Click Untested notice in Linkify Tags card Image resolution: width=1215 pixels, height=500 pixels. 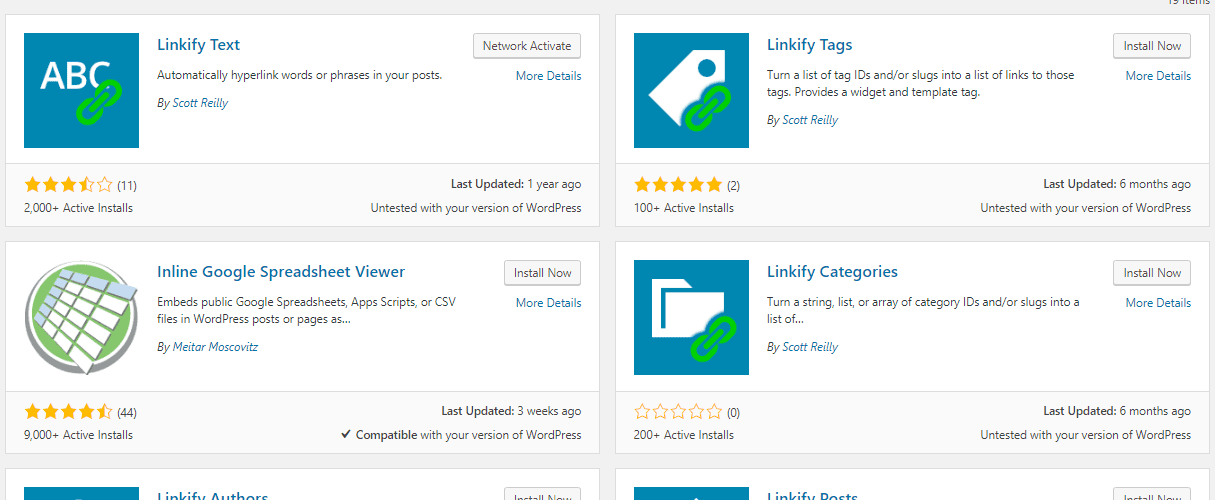pos(1086,208)
